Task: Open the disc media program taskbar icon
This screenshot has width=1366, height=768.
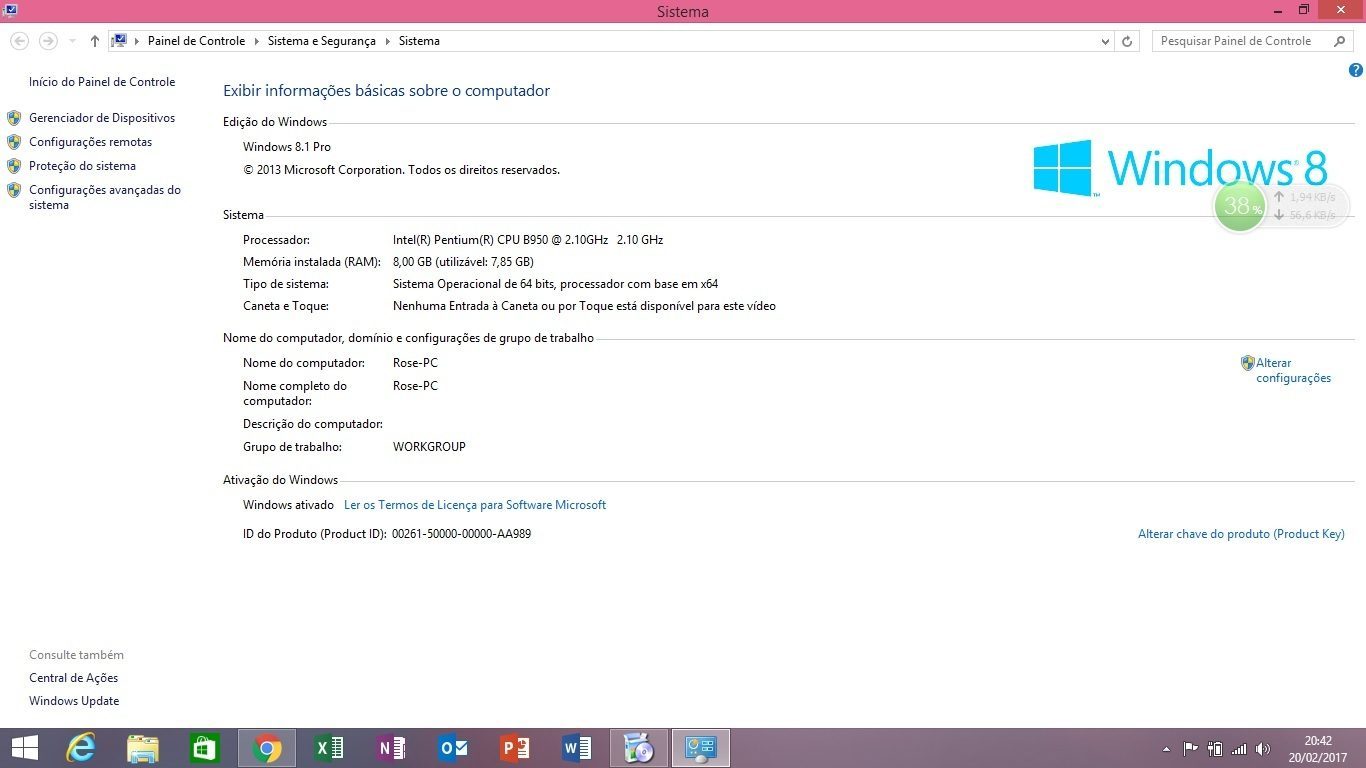Action: point(639,748)
